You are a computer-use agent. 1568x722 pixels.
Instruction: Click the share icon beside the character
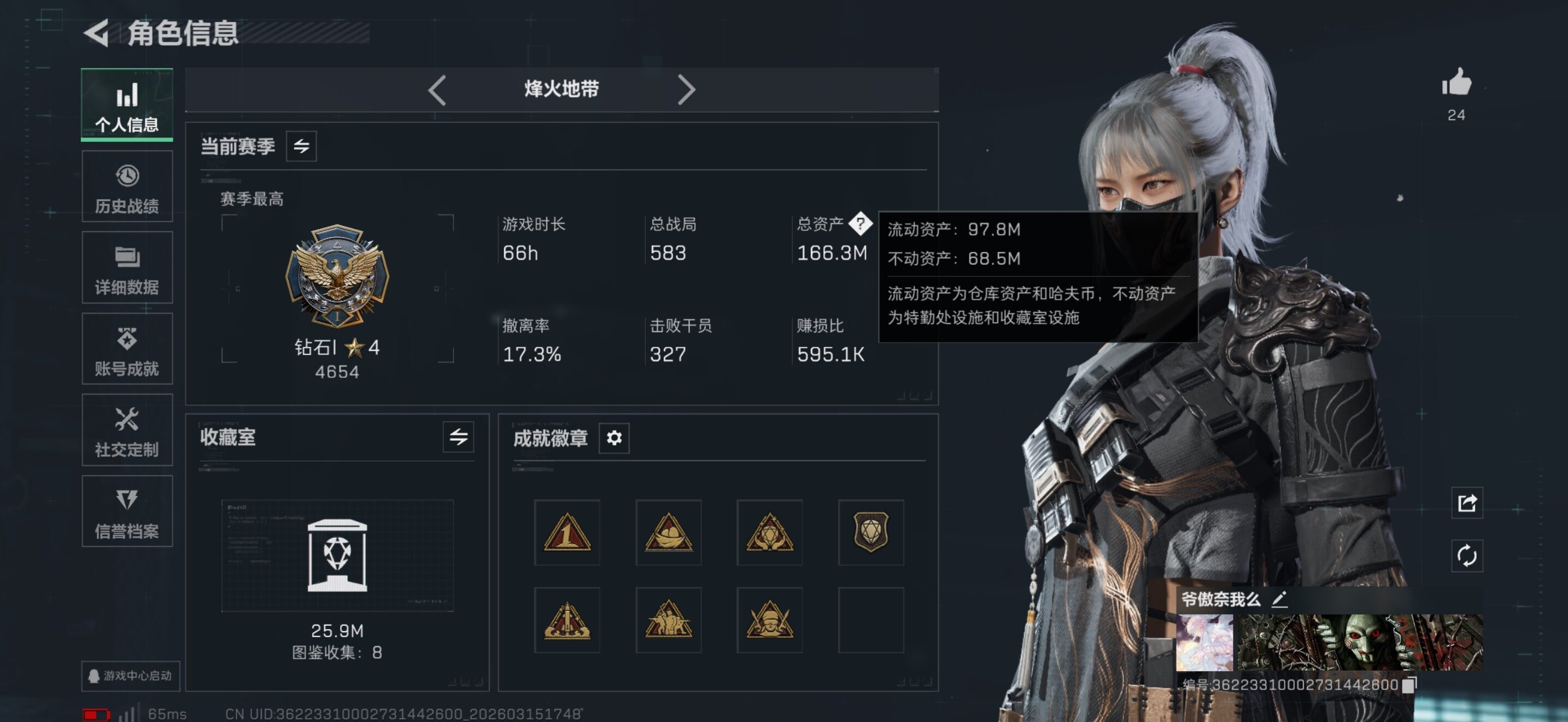click(x=1467, y=503)
